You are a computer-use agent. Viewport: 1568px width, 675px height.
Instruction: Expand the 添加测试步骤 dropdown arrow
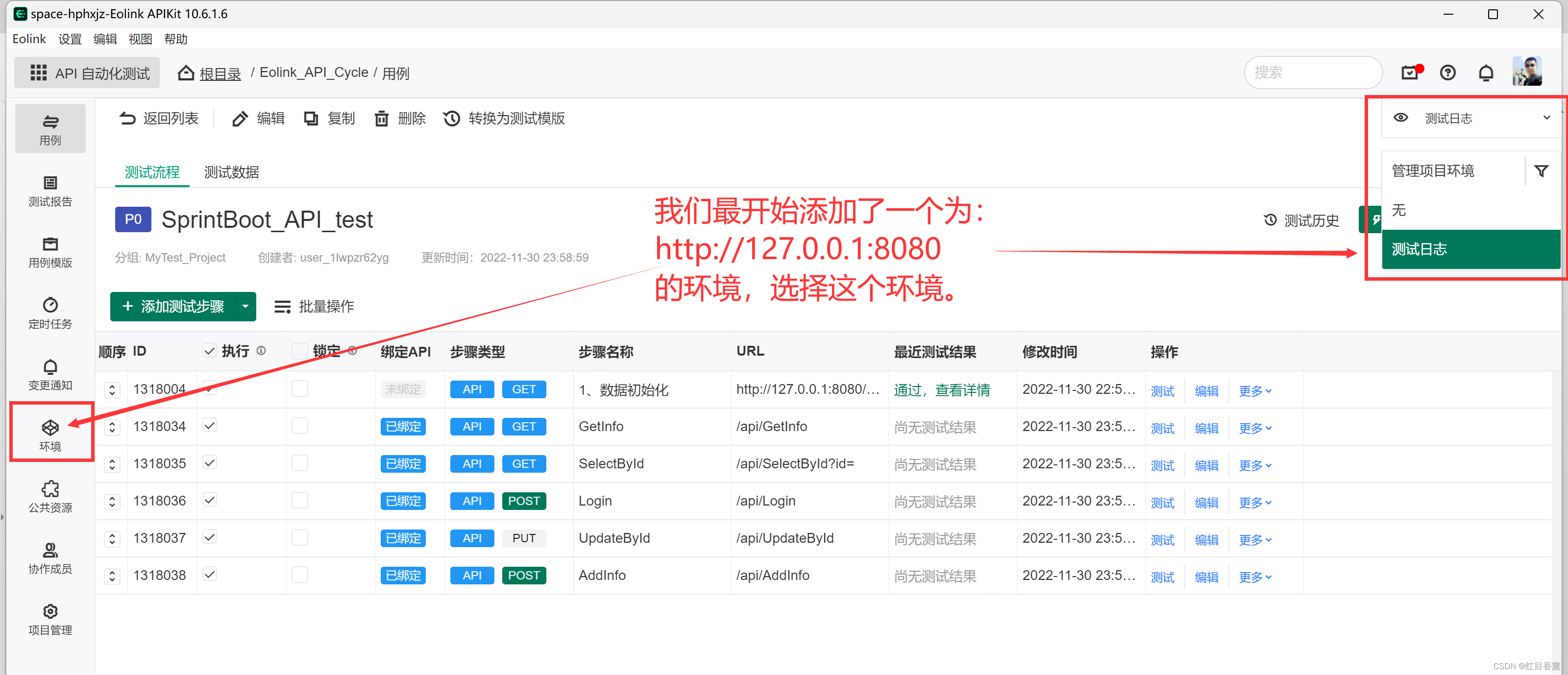point(245,306)
